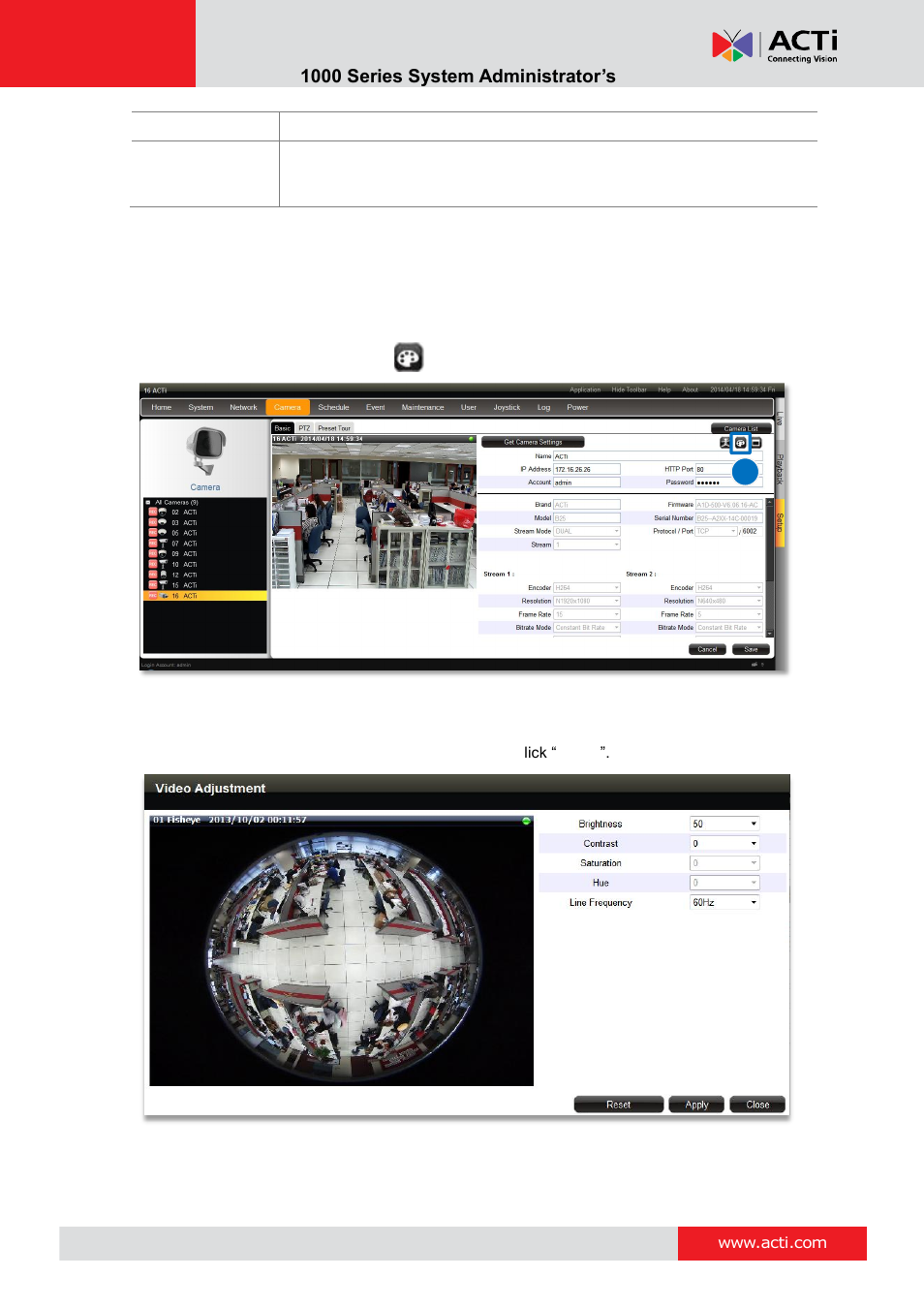Click the About link in top bar
The height and width of the screenshot is (1308, 924).
[x=690, y=390]
